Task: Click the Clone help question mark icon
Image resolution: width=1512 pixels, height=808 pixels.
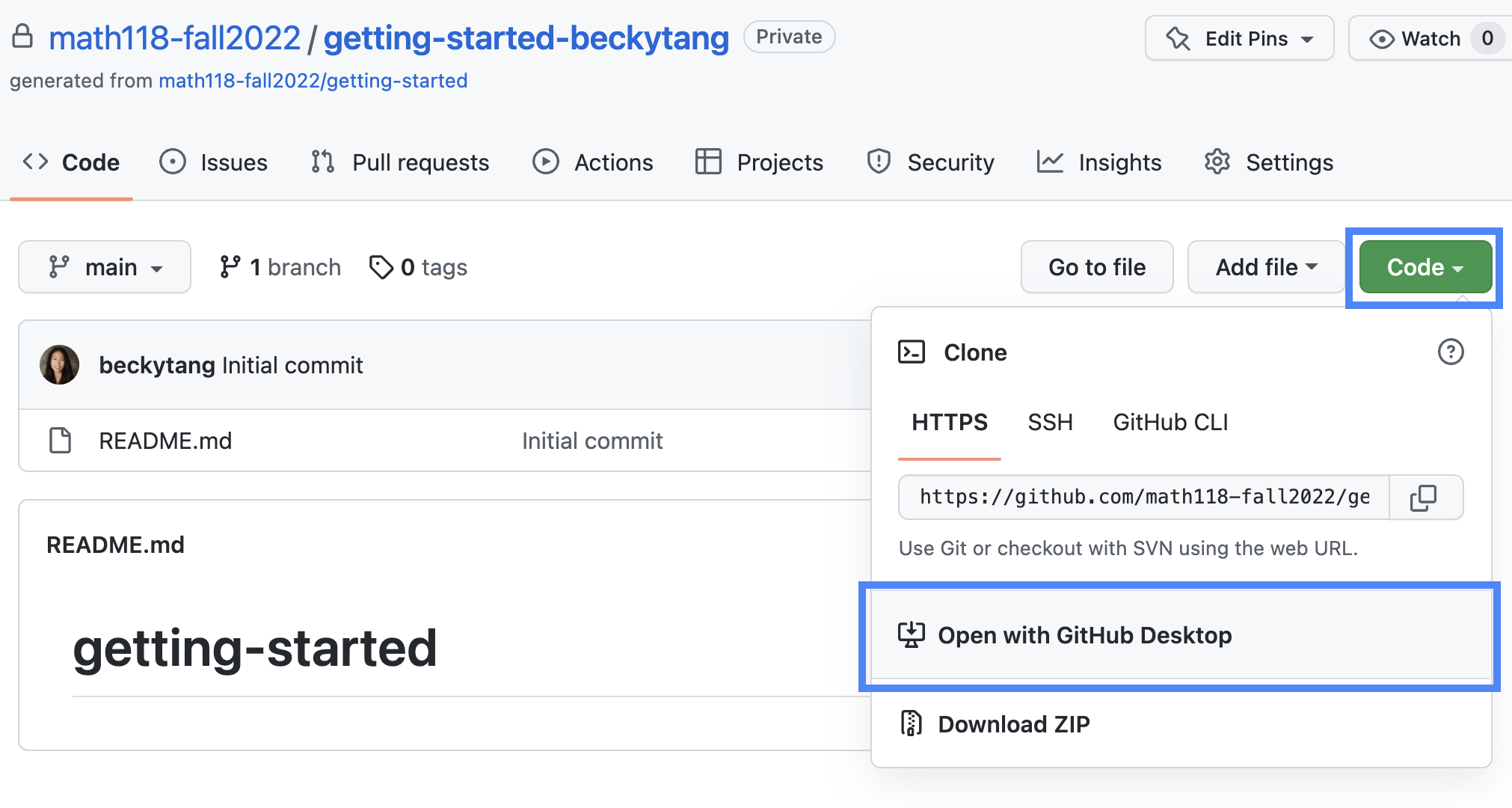Action: (x=1450, y=352)
